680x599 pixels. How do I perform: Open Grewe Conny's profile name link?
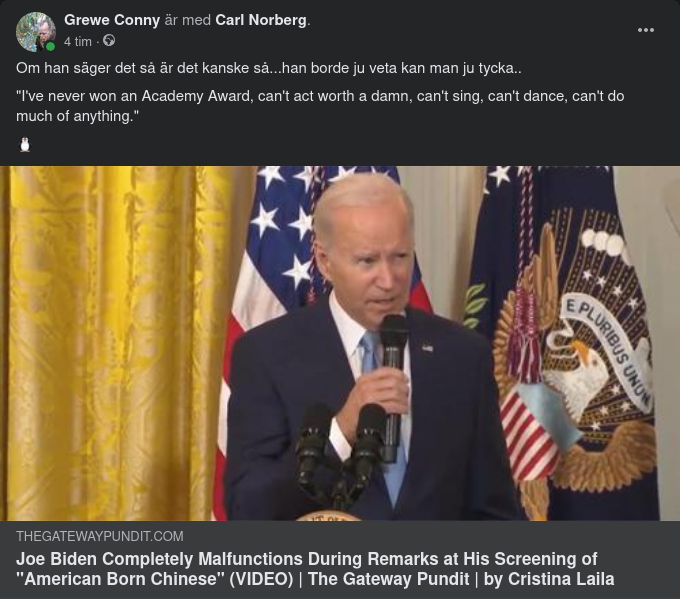pos(112,20)
